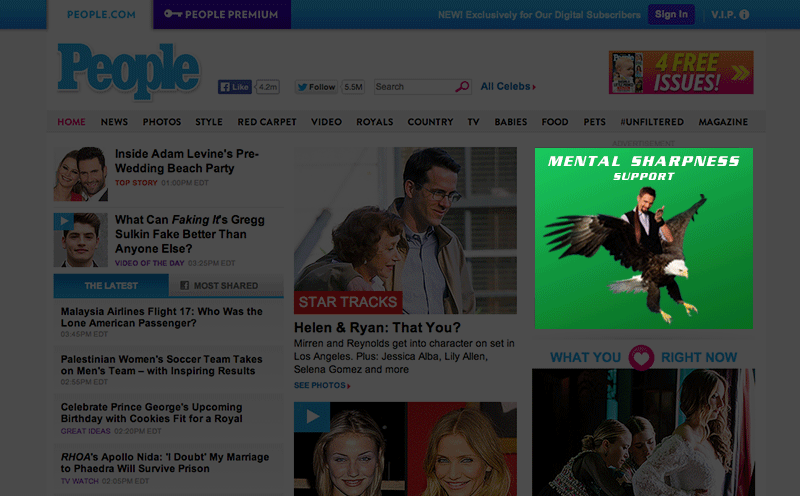Go to the HOME menu item

click(71, 122)
